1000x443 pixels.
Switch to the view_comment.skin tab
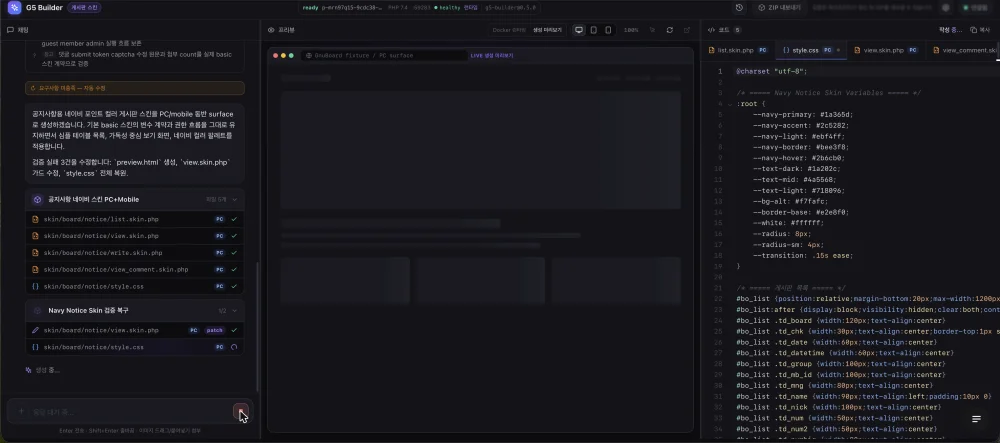(963, 50)
